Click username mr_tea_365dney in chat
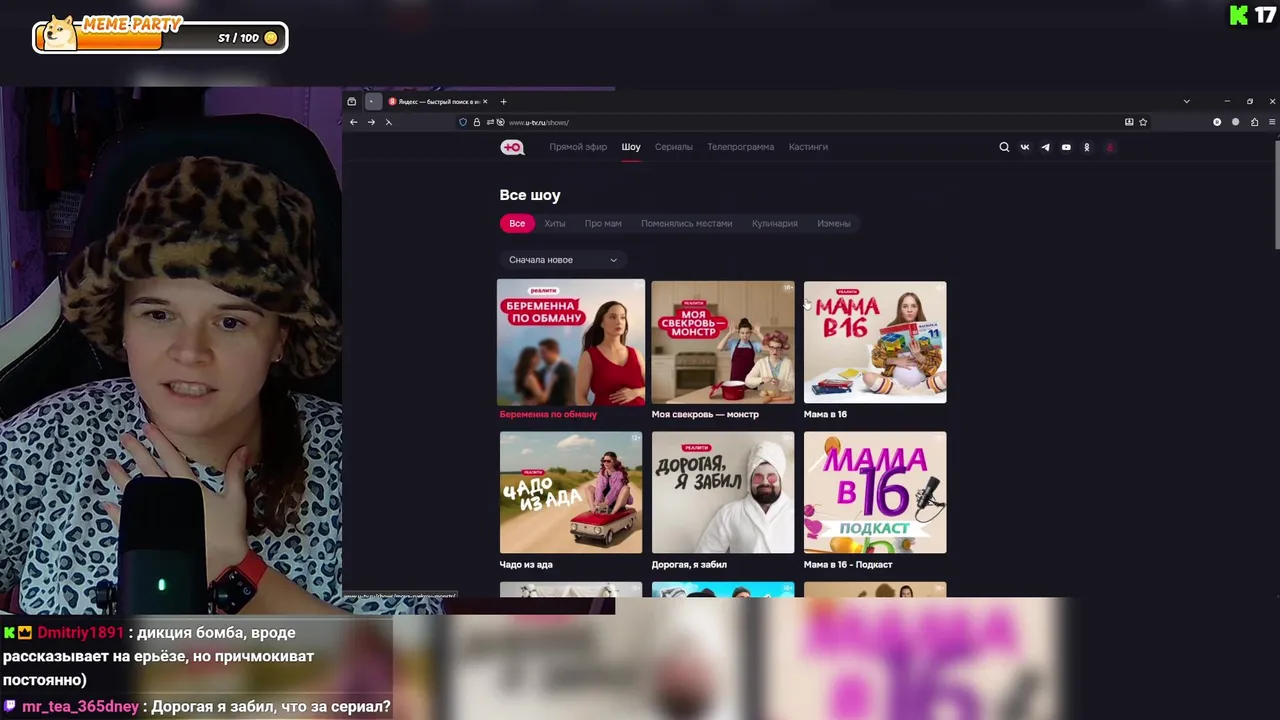The width and height of the screenshot is (1280, 720). click(x=80, y=707)
